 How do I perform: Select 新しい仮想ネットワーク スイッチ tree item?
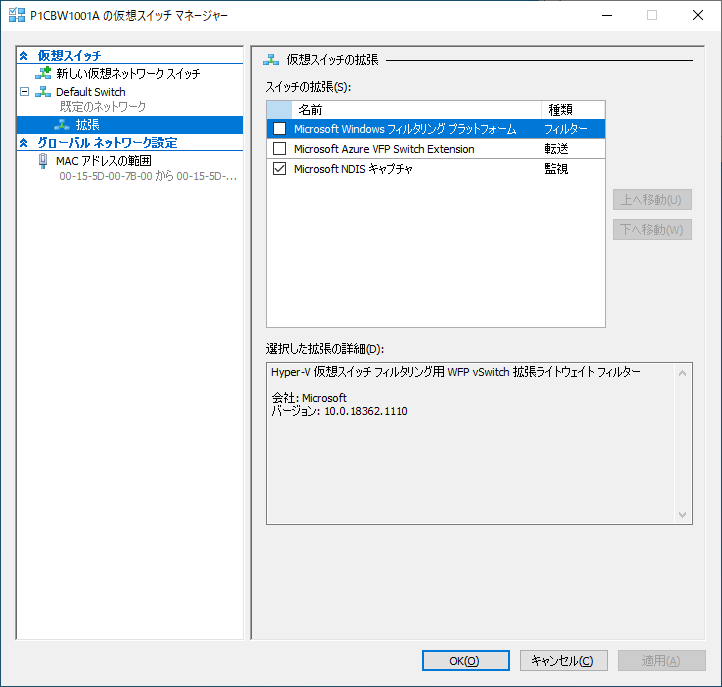(128, 73)
